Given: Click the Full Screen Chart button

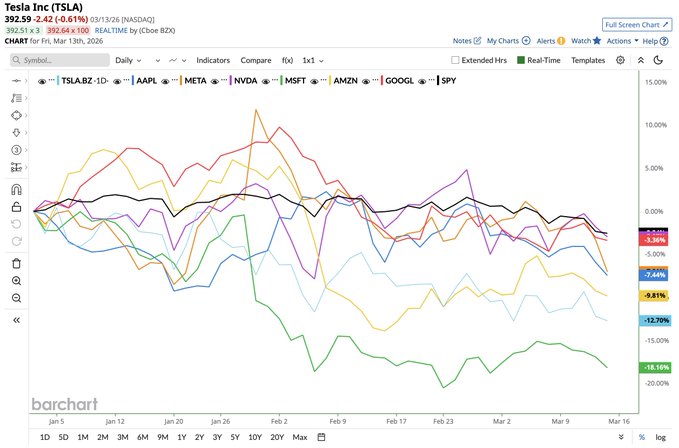Looking at the screenshot, I should 637,23.
